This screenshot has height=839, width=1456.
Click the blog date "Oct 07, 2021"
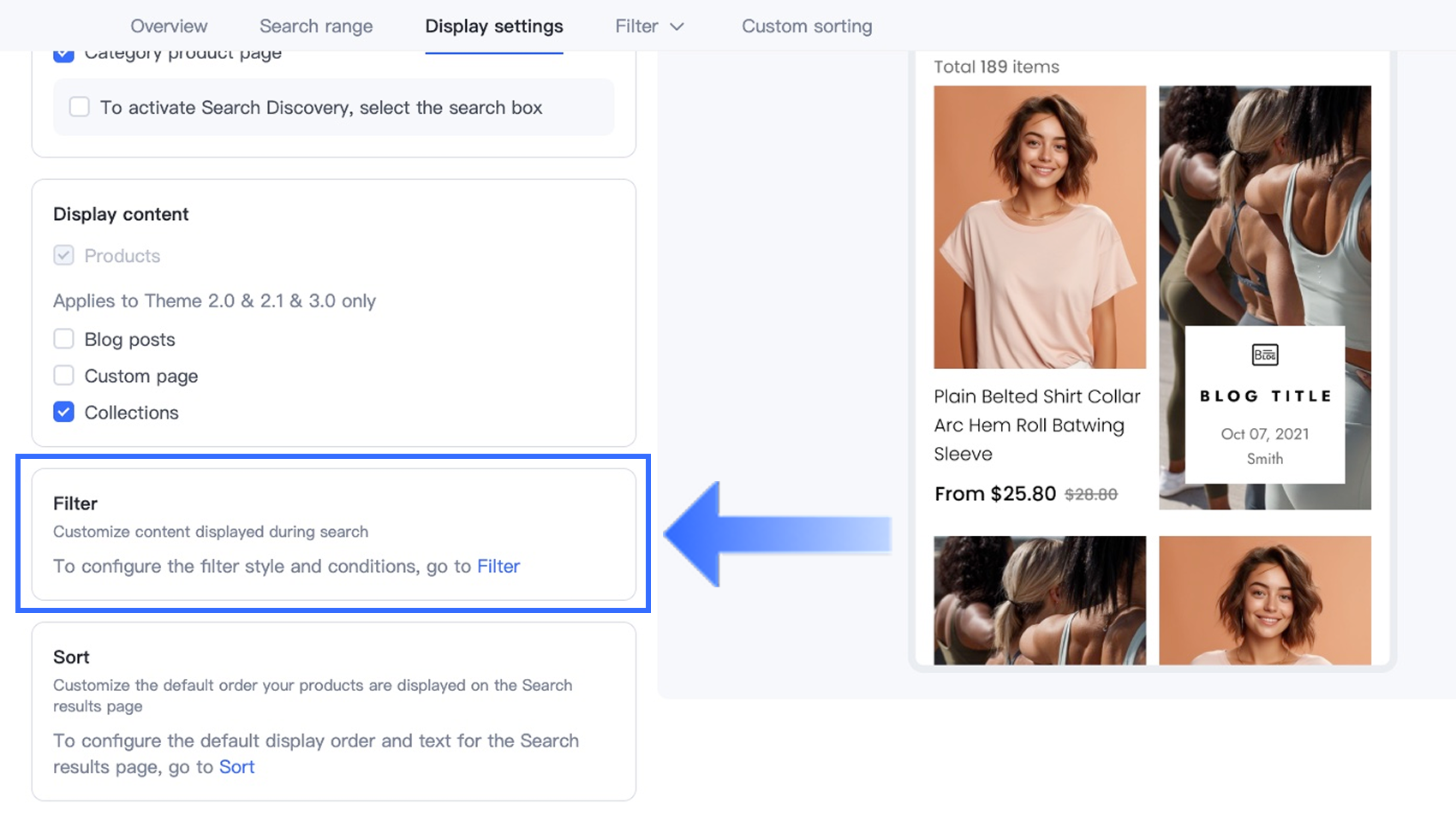point(1265,434)
